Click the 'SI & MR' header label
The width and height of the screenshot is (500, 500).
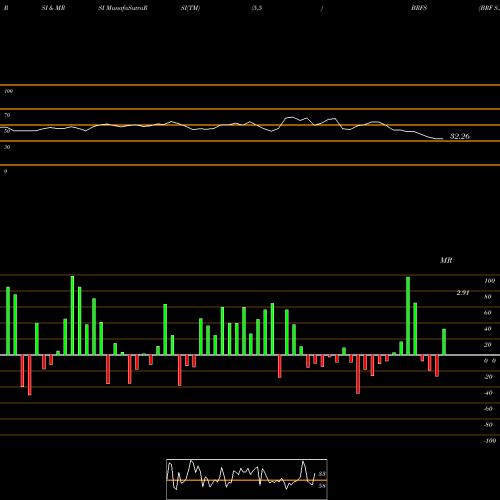point(53,8)
